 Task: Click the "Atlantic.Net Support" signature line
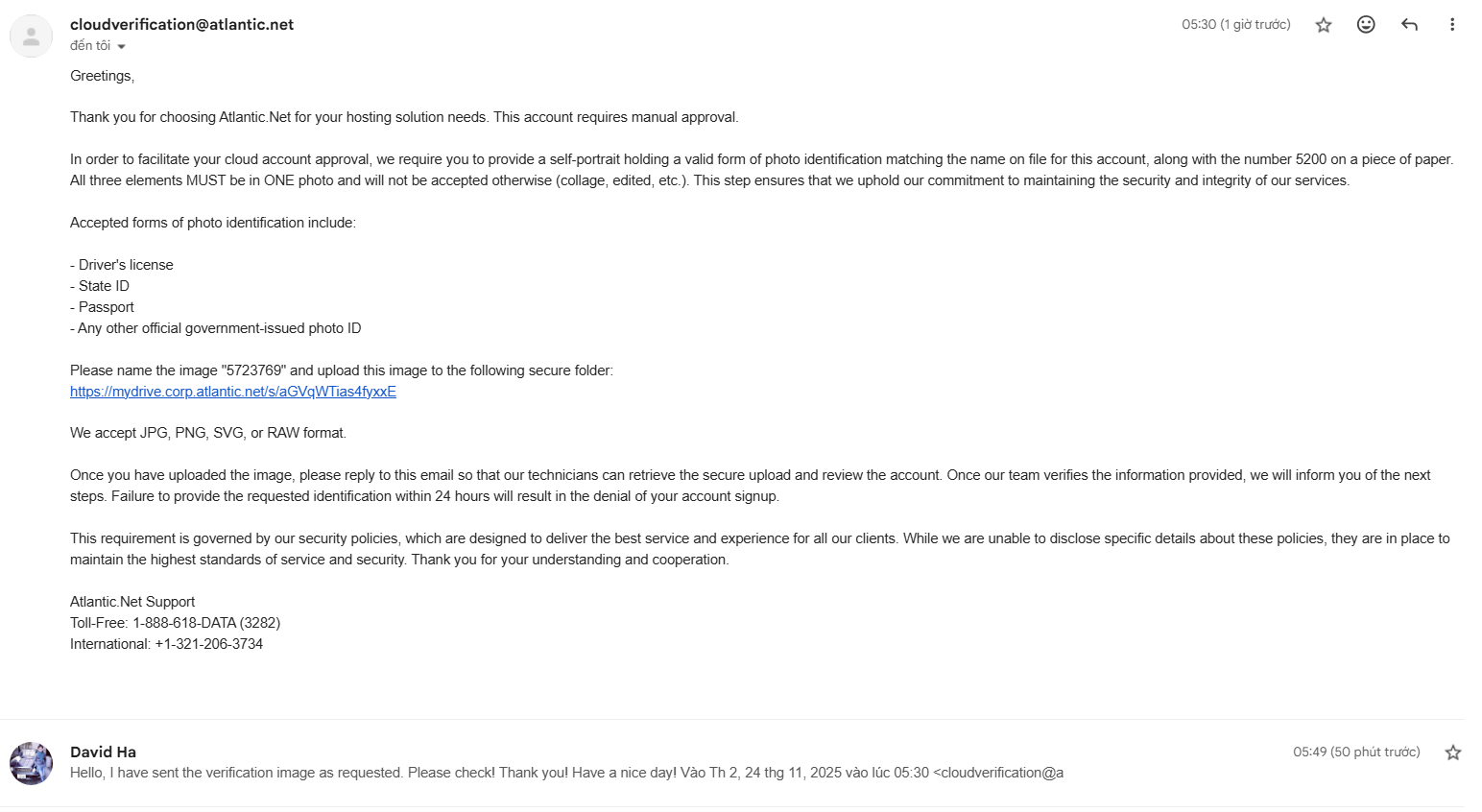point(132,602)
